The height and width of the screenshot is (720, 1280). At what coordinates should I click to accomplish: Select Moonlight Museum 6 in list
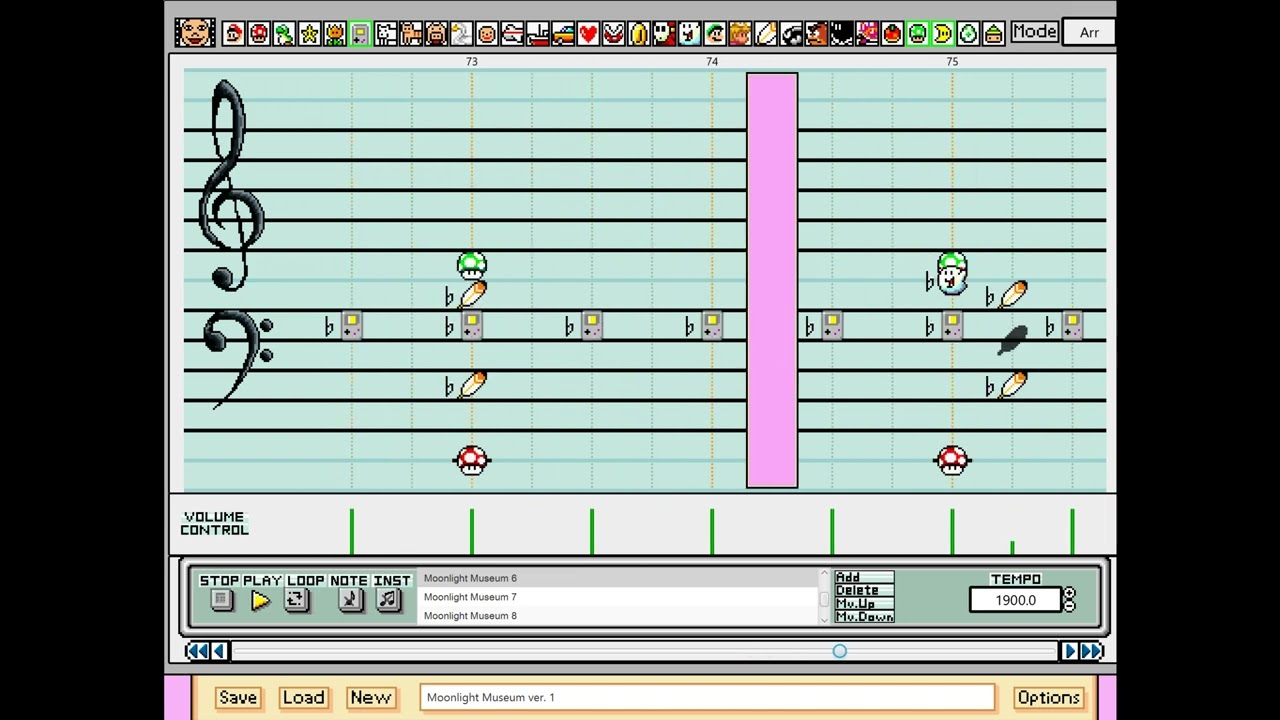[619, 578]
